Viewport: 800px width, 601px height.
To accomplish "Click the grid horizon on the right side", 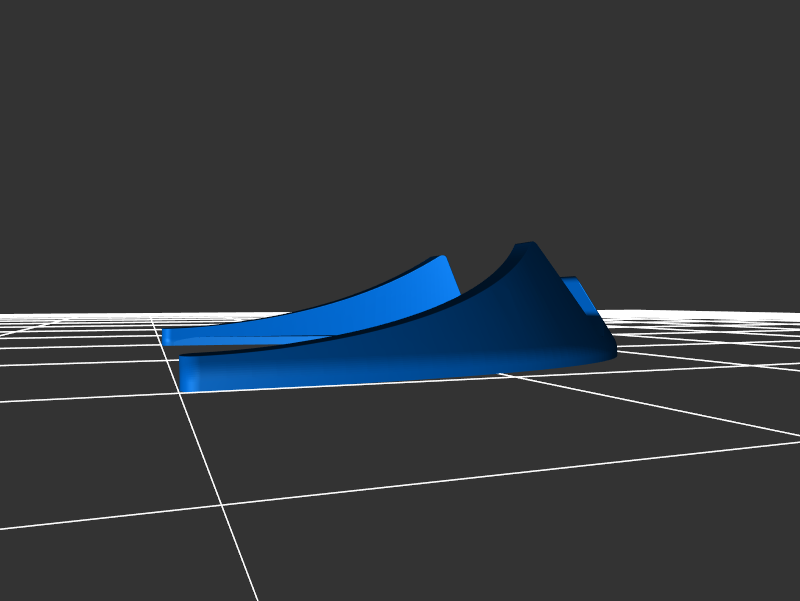I will pyautogui.click(x=720, y=314).
